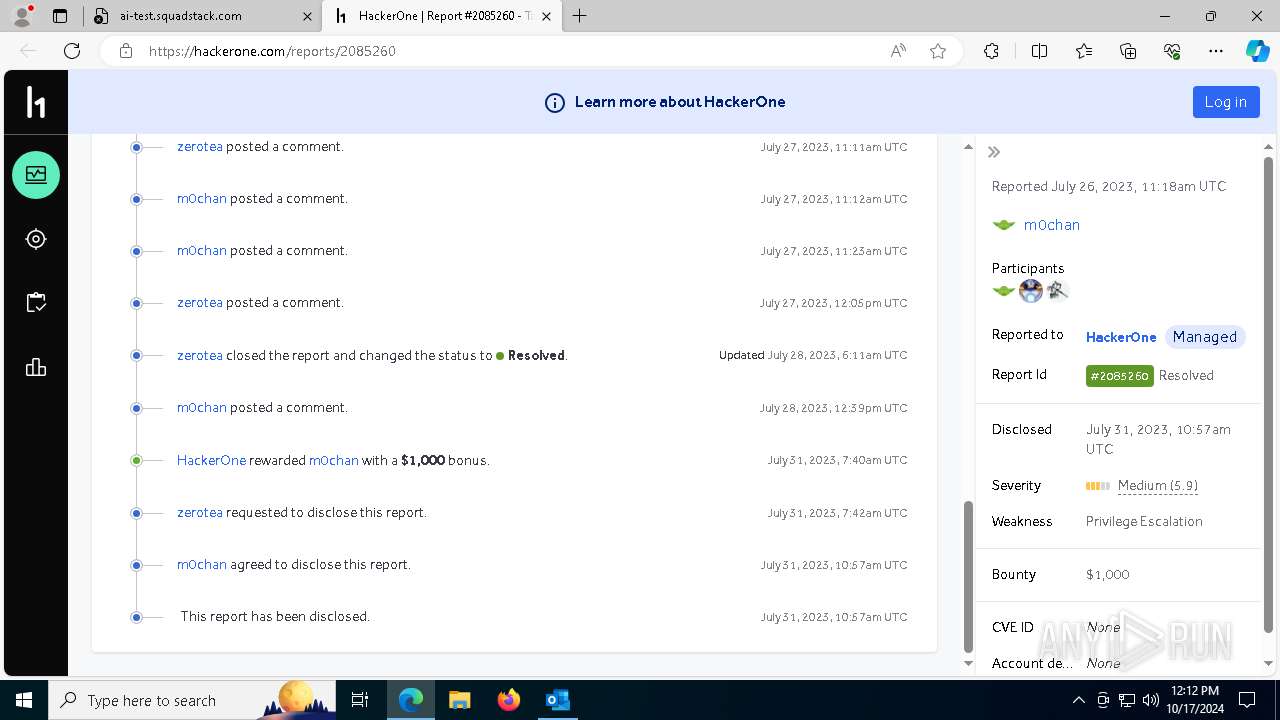Open a new browser tab
The image size is (1280, 720).
pos(580,16)
